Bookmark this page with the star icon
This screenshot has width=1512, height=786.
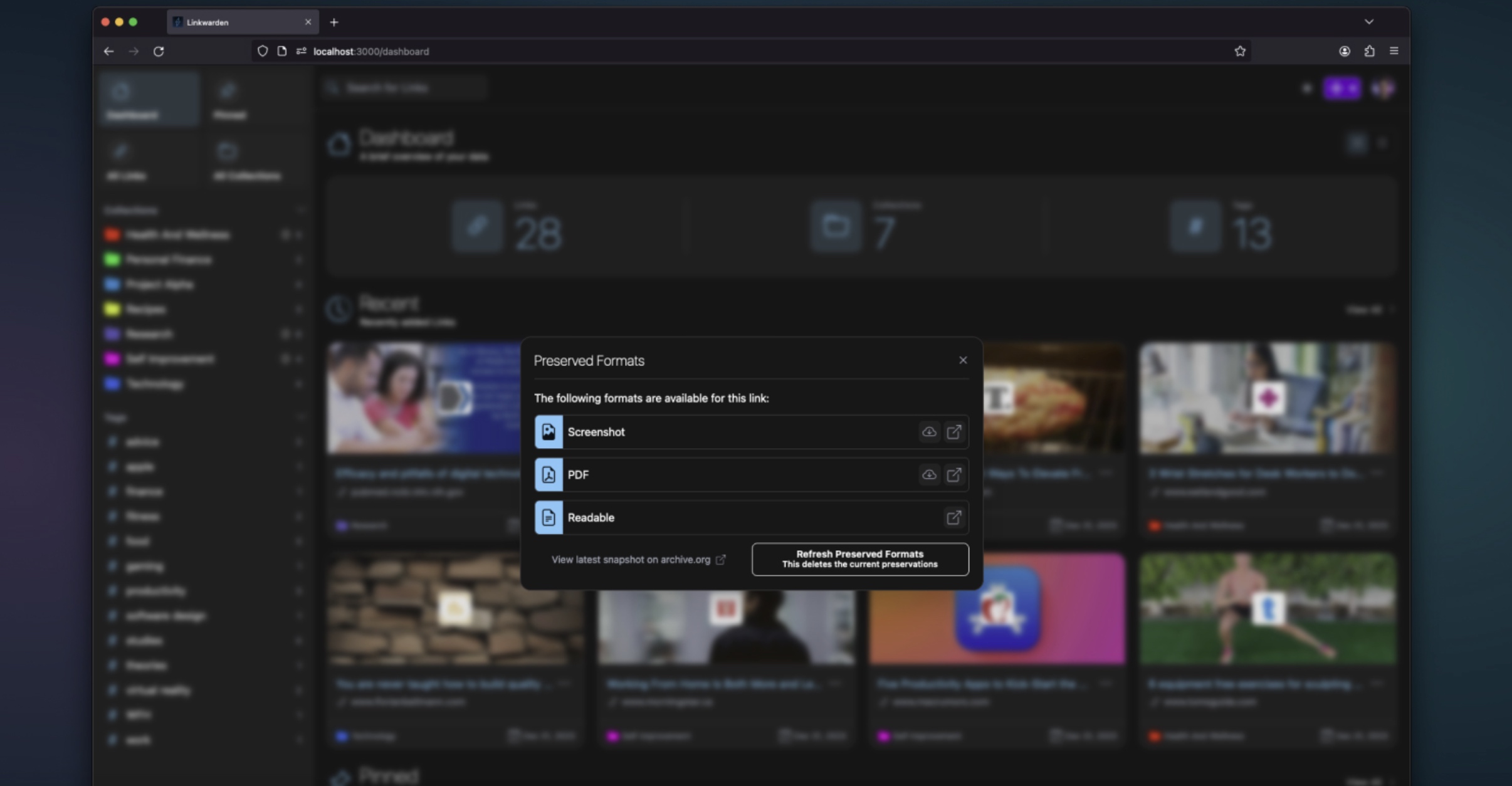pyautogui.click(x=1240, y=51)
